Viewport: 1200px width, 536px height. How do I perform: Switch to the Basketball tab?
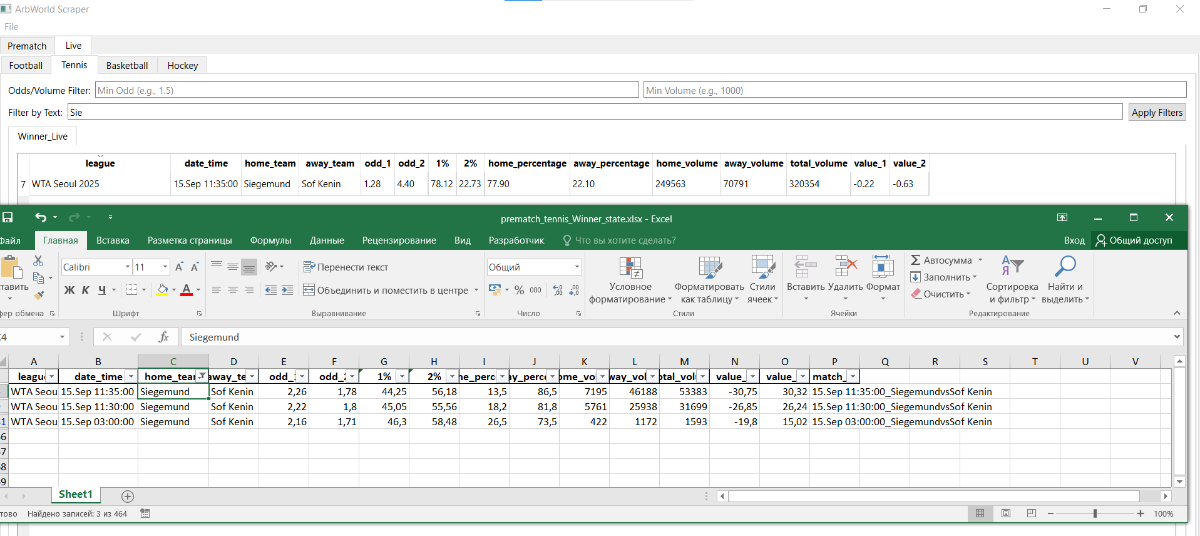(x=127, y=66)
